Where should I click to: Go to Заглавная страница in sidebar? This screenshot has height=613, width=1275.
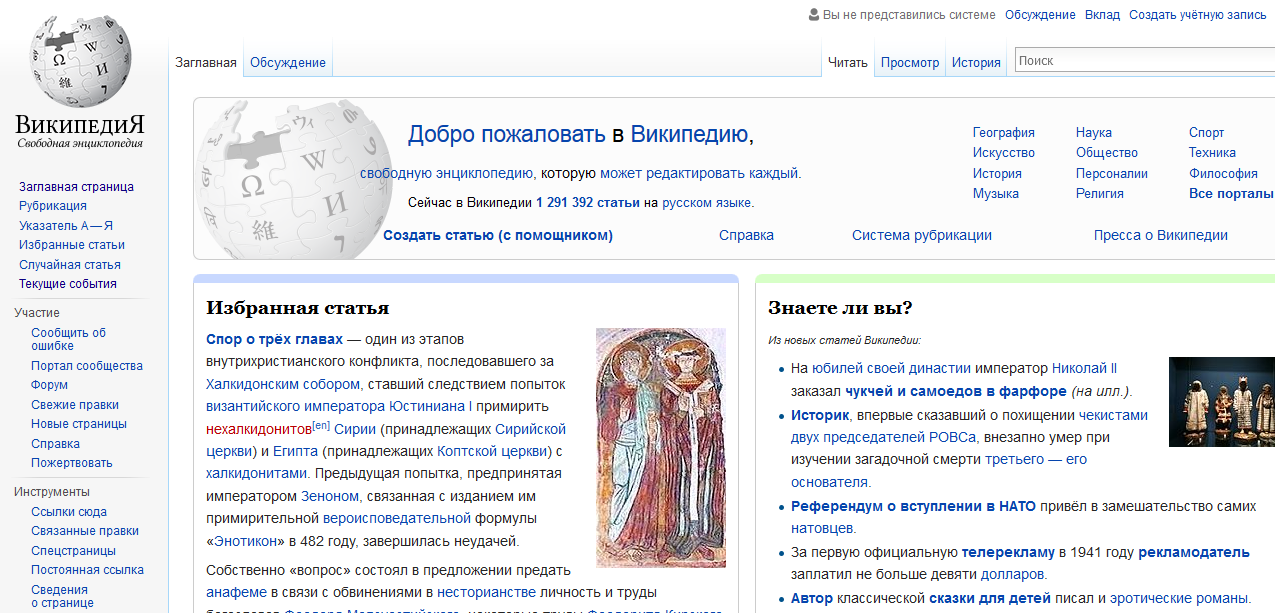(76, 187)
